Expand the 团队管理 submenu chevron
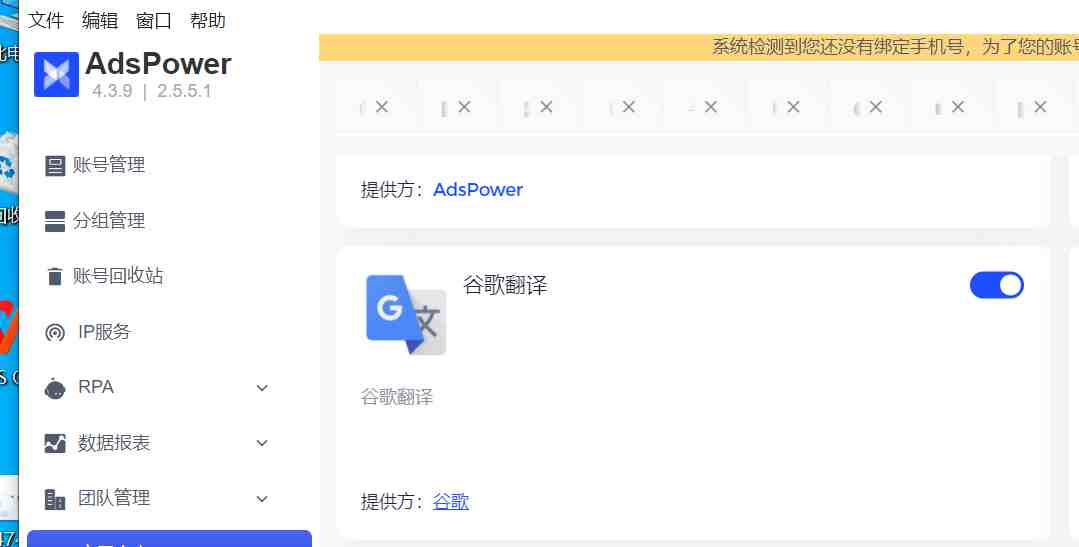Viewport: 1079px width, 547px height. click(262, 499)
